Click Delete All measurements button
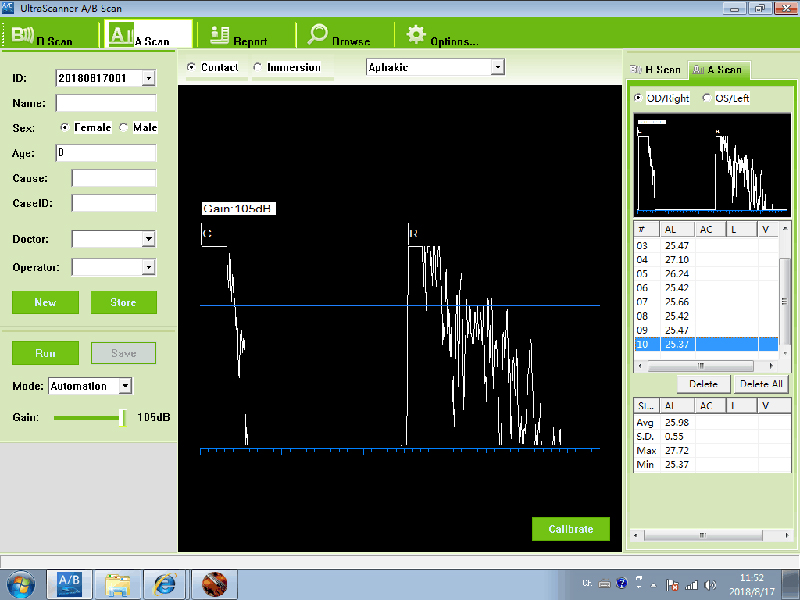 coord(760,384)
